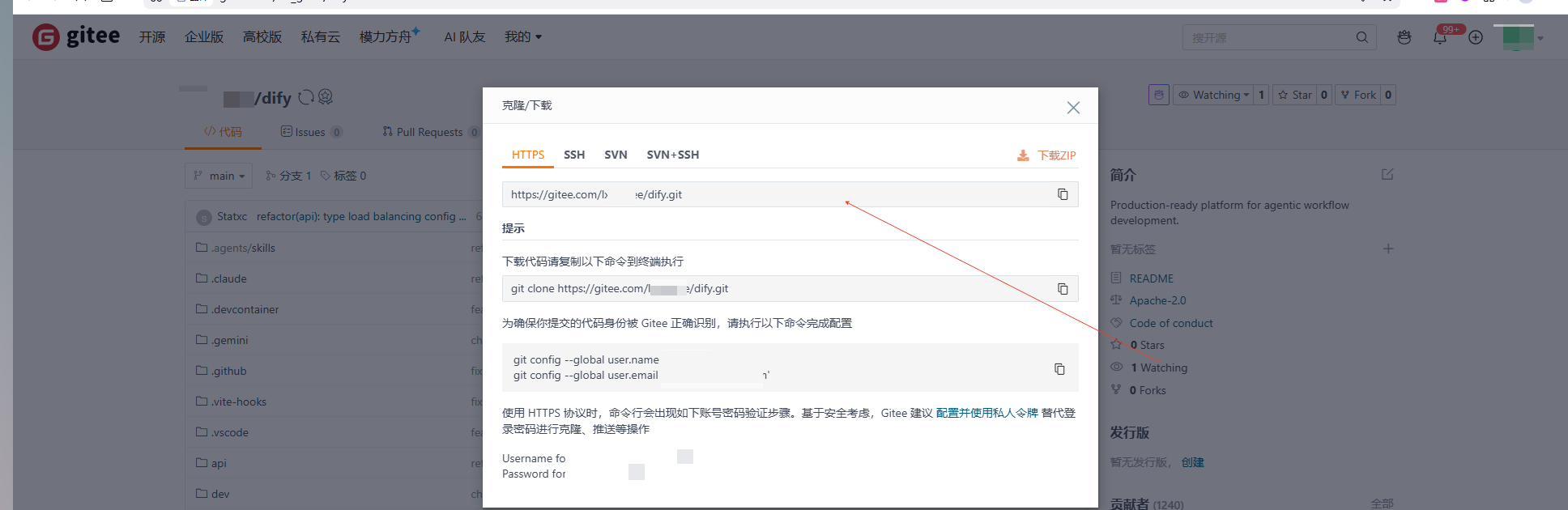Star the repository

tap(1295, 95)
